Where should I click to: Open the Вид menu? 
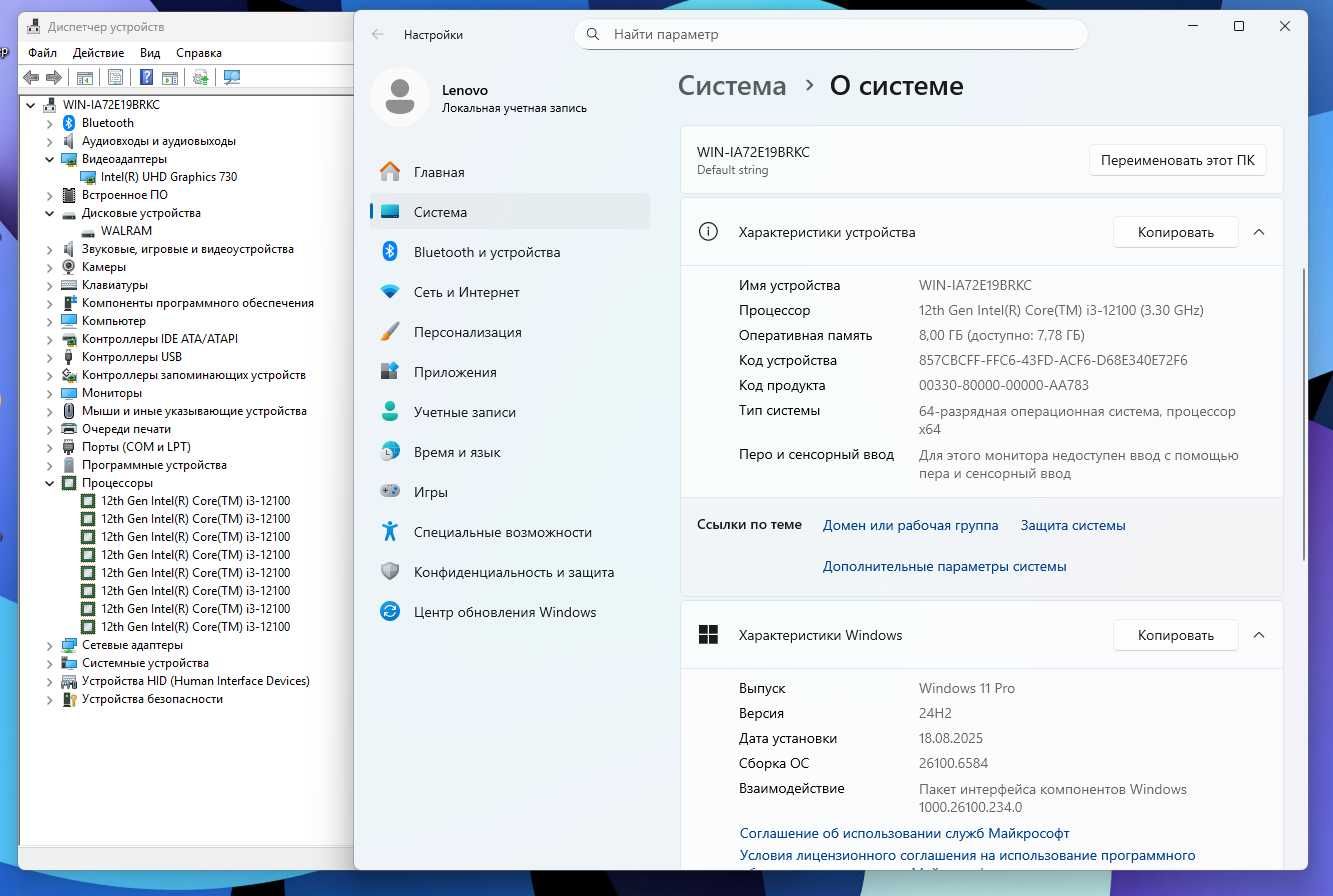[150, 53]
